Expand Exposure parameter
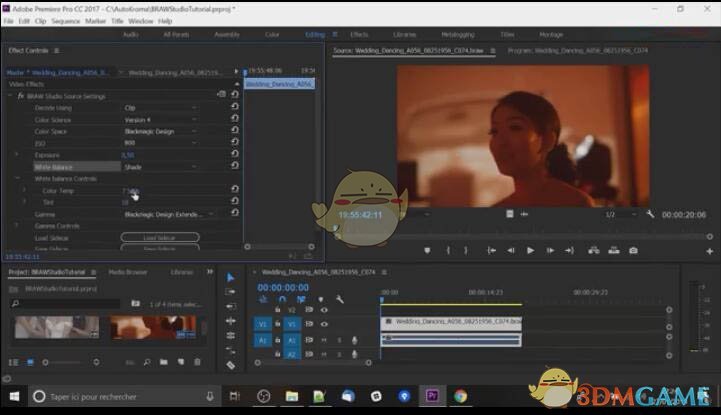The width and height of the screenshot is (721, 415). (x=17, y=154)
